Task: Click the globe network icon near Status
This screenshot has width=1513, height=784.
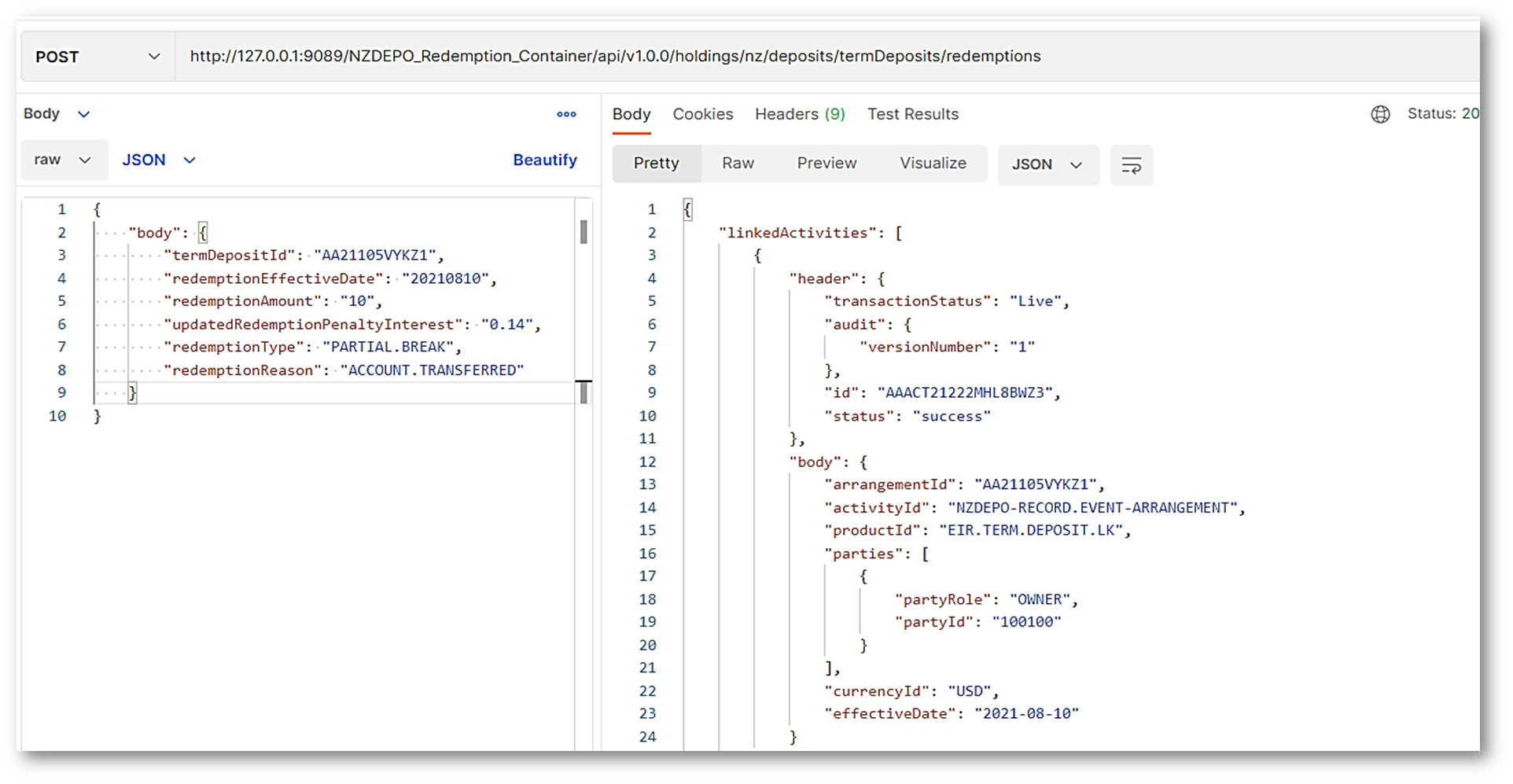Action: click(1380, 115)
